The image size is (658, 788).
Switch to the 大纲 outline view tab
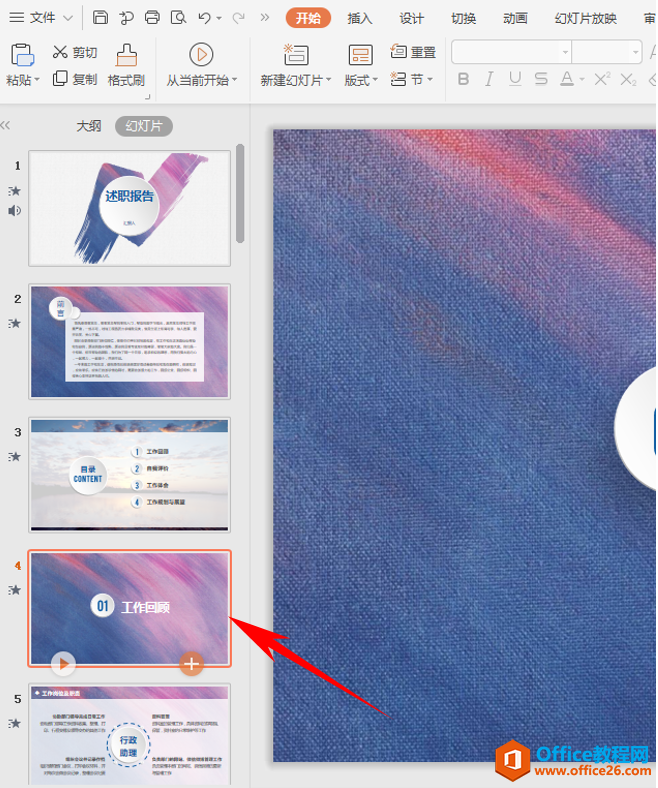tap(89, 126)
